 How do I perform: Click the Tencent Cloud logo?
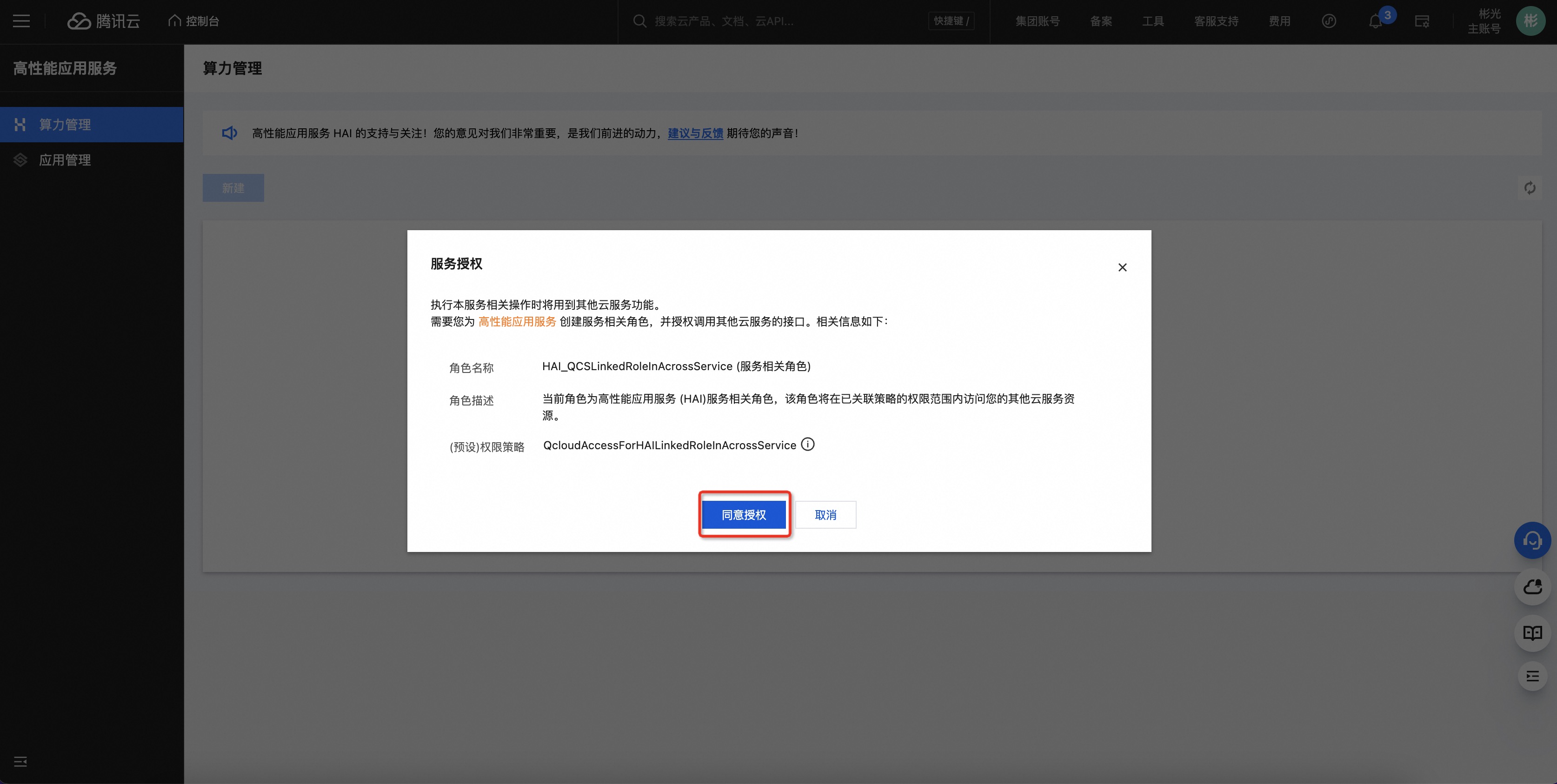[103, 20]
